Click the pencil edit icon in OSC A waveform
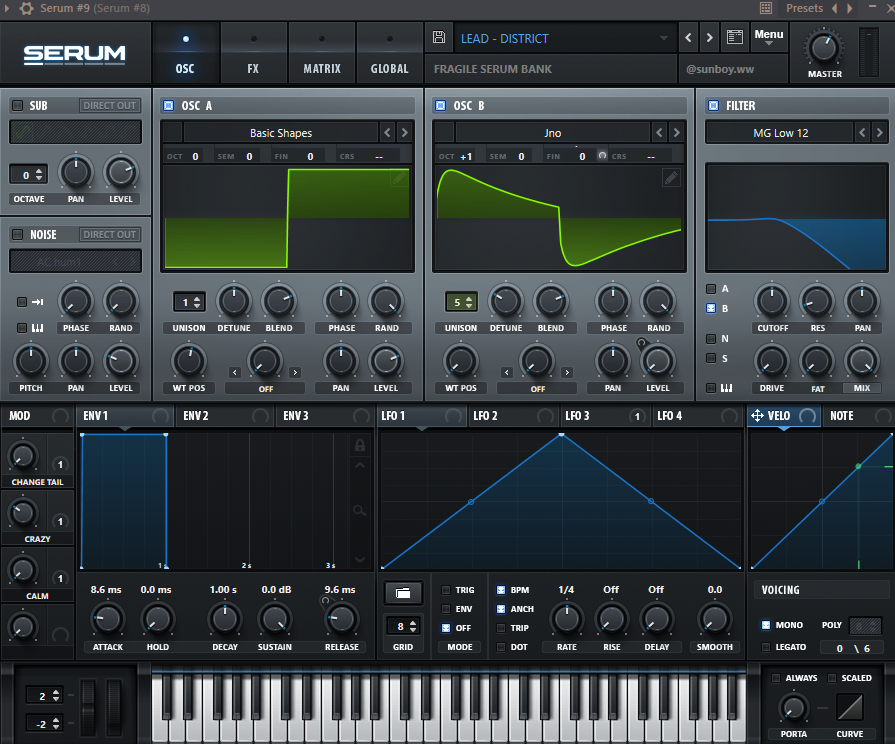The image size is (895, 744). point(399,178)
